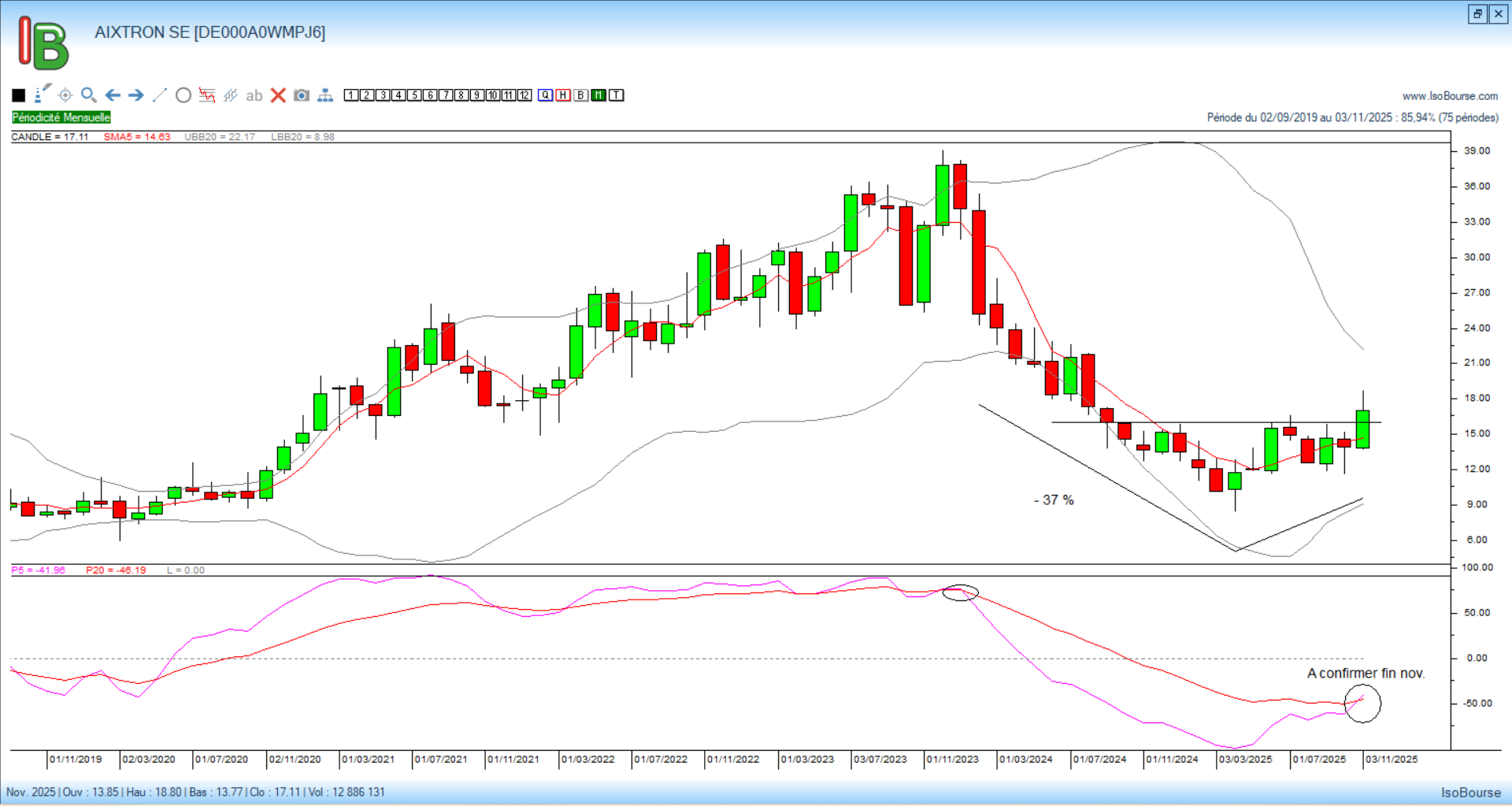Activate the magnifier zoom tool
This screenshot has height=806, width=1512.
click(89, 95)
